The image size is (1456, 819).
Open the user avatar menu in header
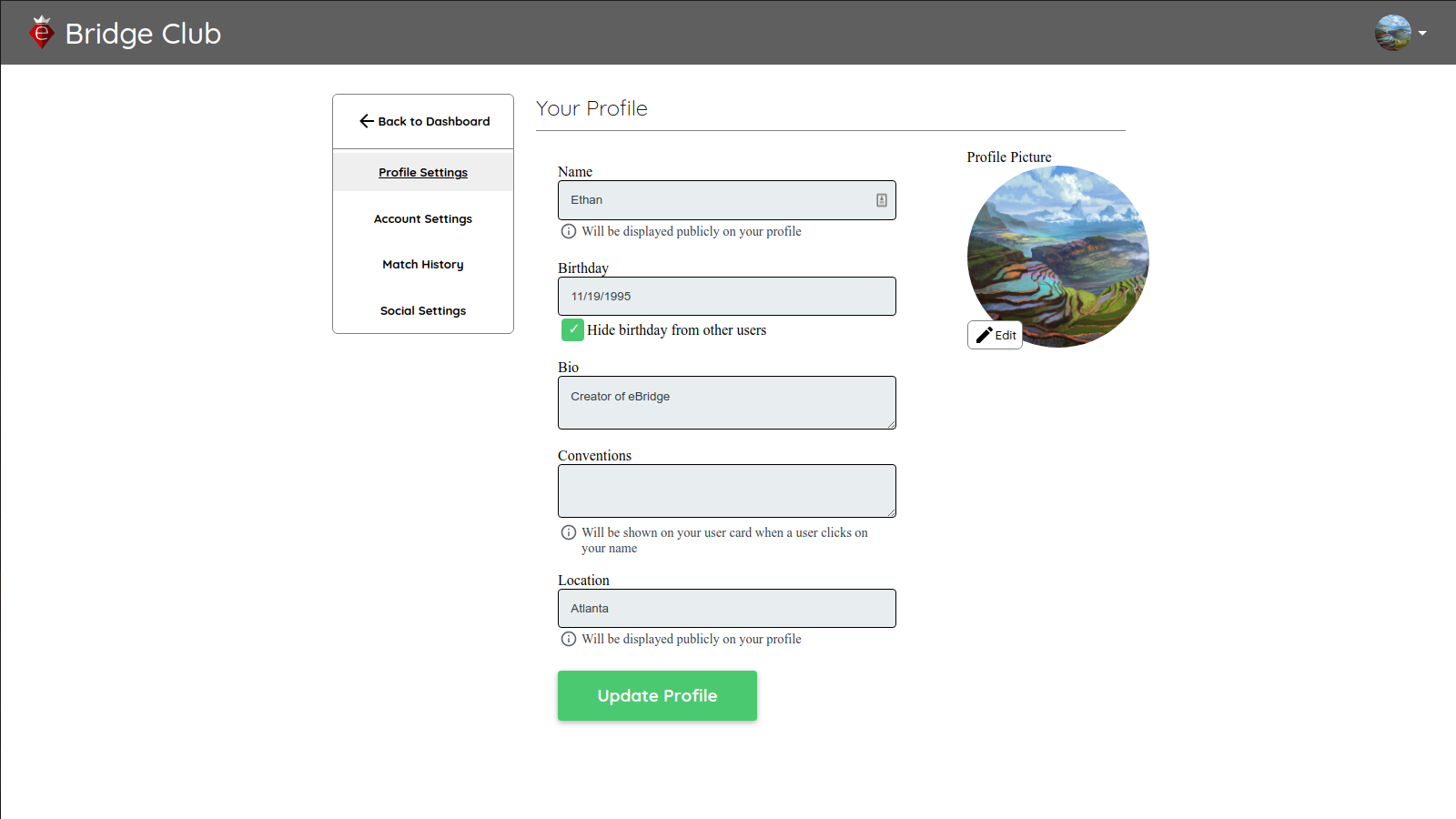pyautogui.click(x=1400, y=33)
